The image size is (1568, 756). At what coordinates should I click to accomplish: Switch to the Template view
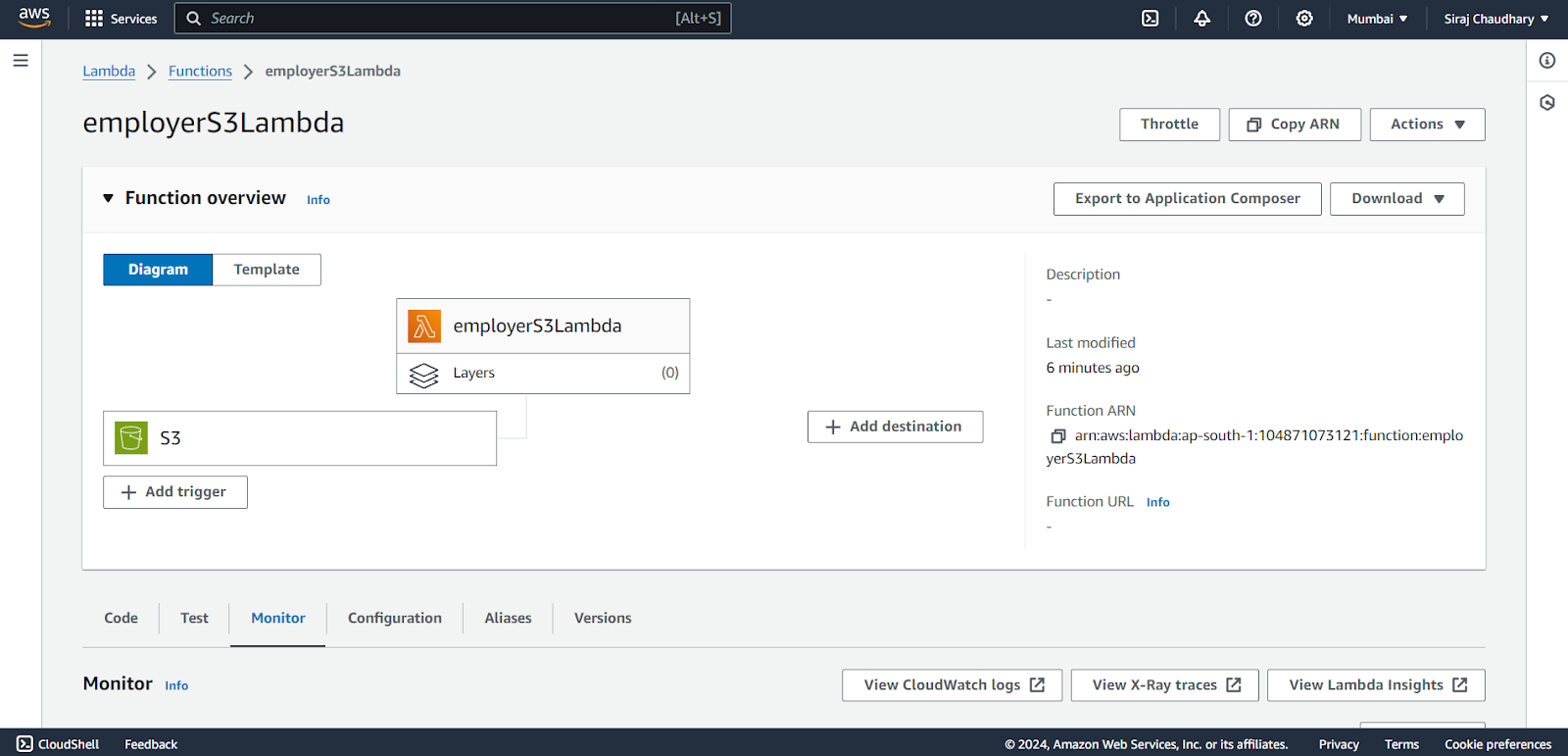pyautogui.click(x=267, y=270)
